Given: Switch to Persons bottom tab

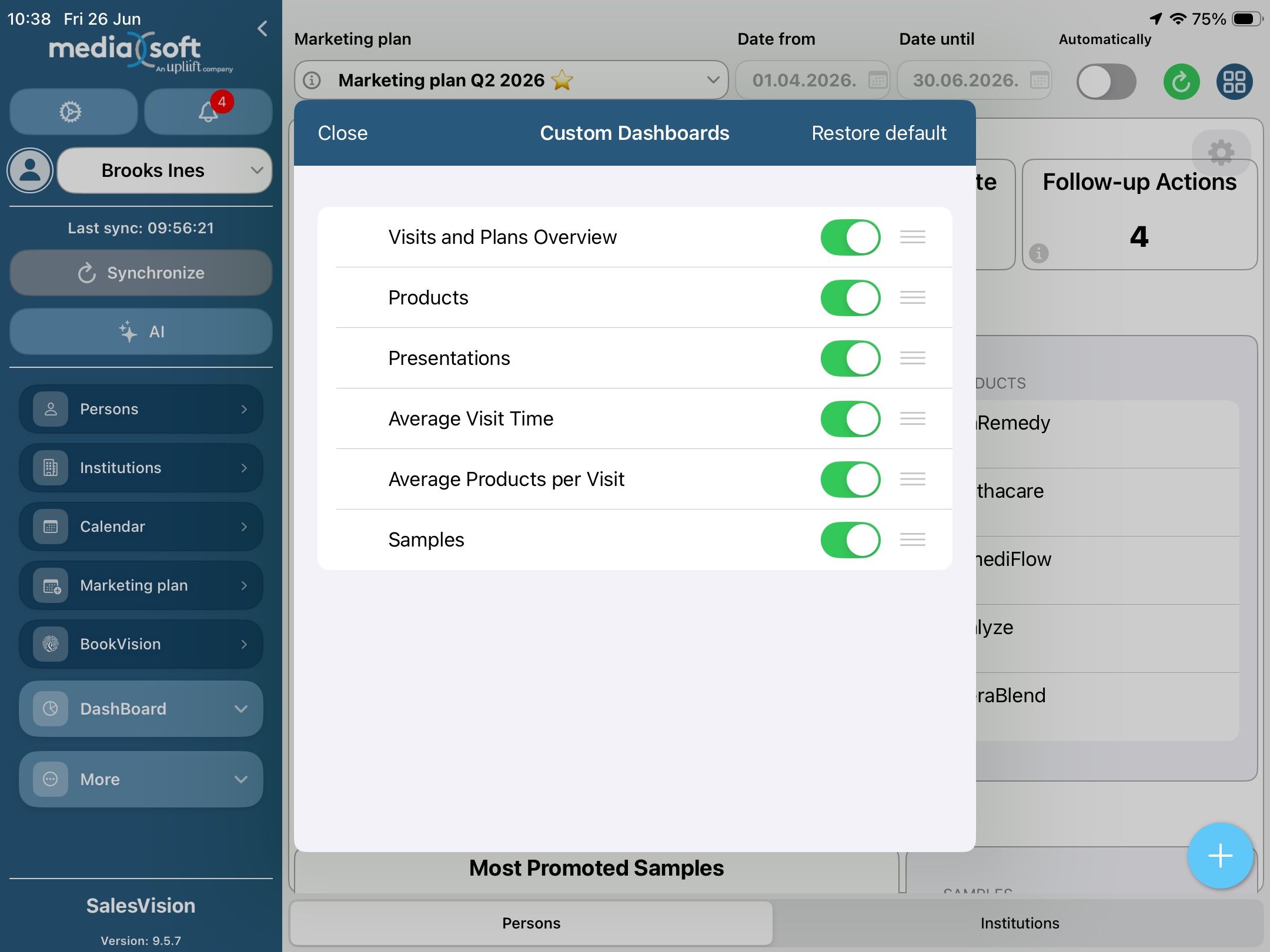Looking at the screenshot, I should 531,923.
